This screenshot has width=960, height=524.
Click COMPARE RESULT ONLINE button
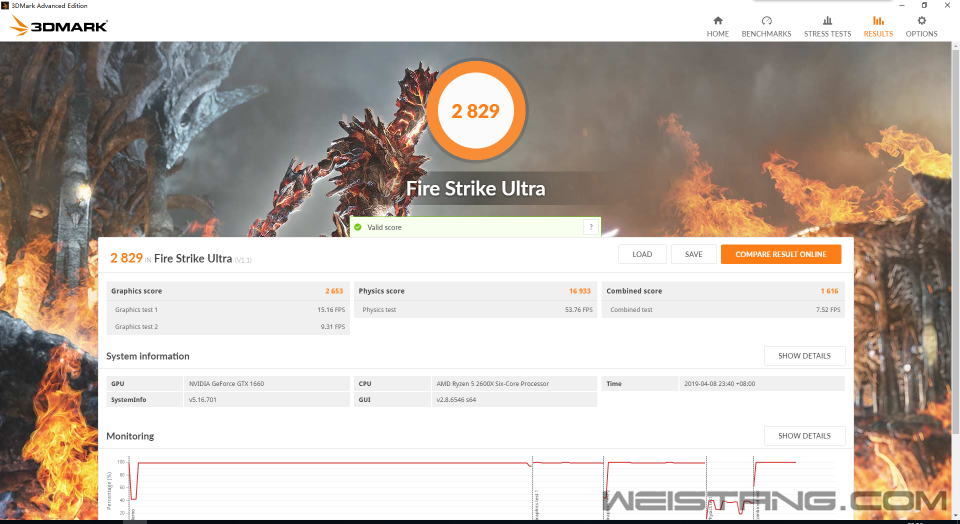781,254
